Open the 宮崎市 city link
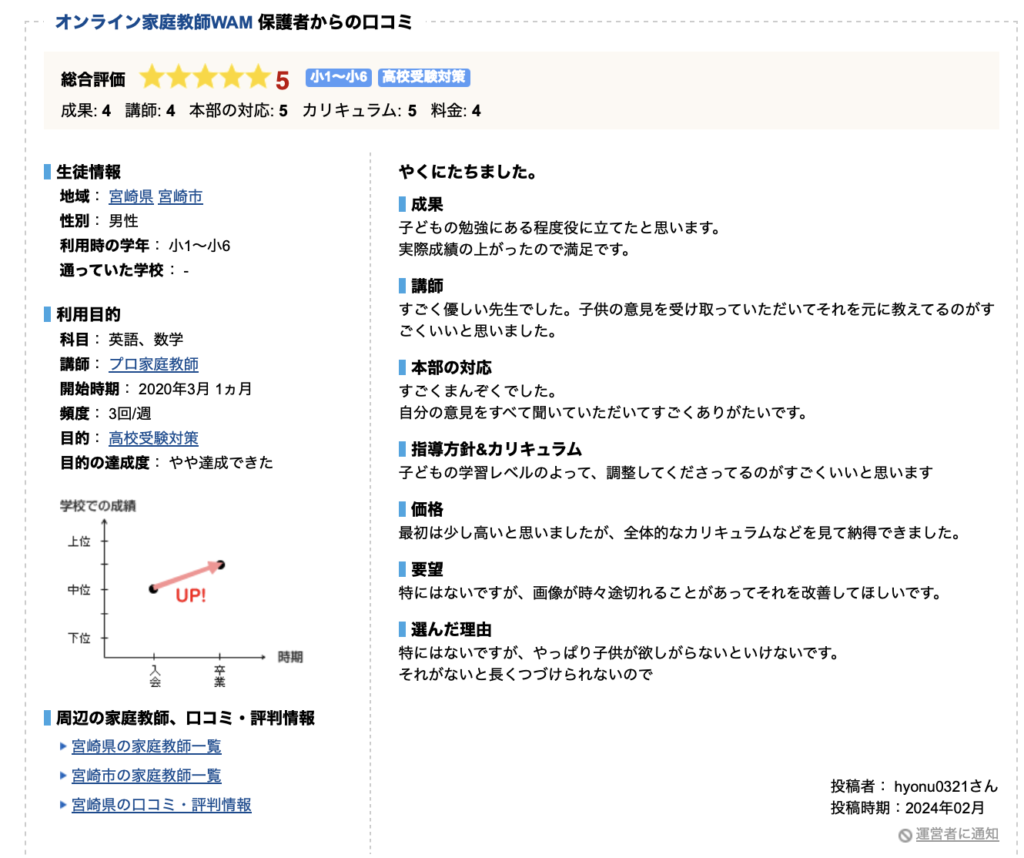 [180, 197]
